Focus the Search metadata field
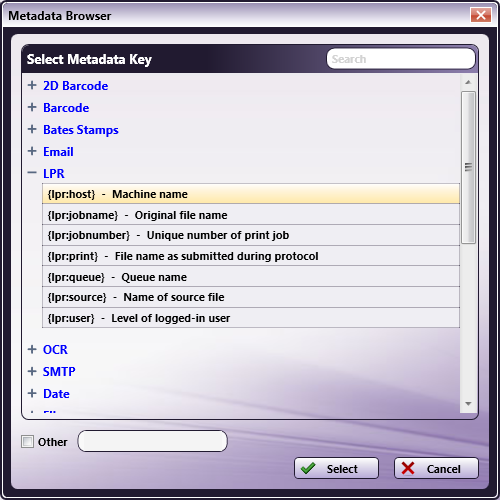The image size is (500, 500). pyautogui.click(x=401, y=59)
